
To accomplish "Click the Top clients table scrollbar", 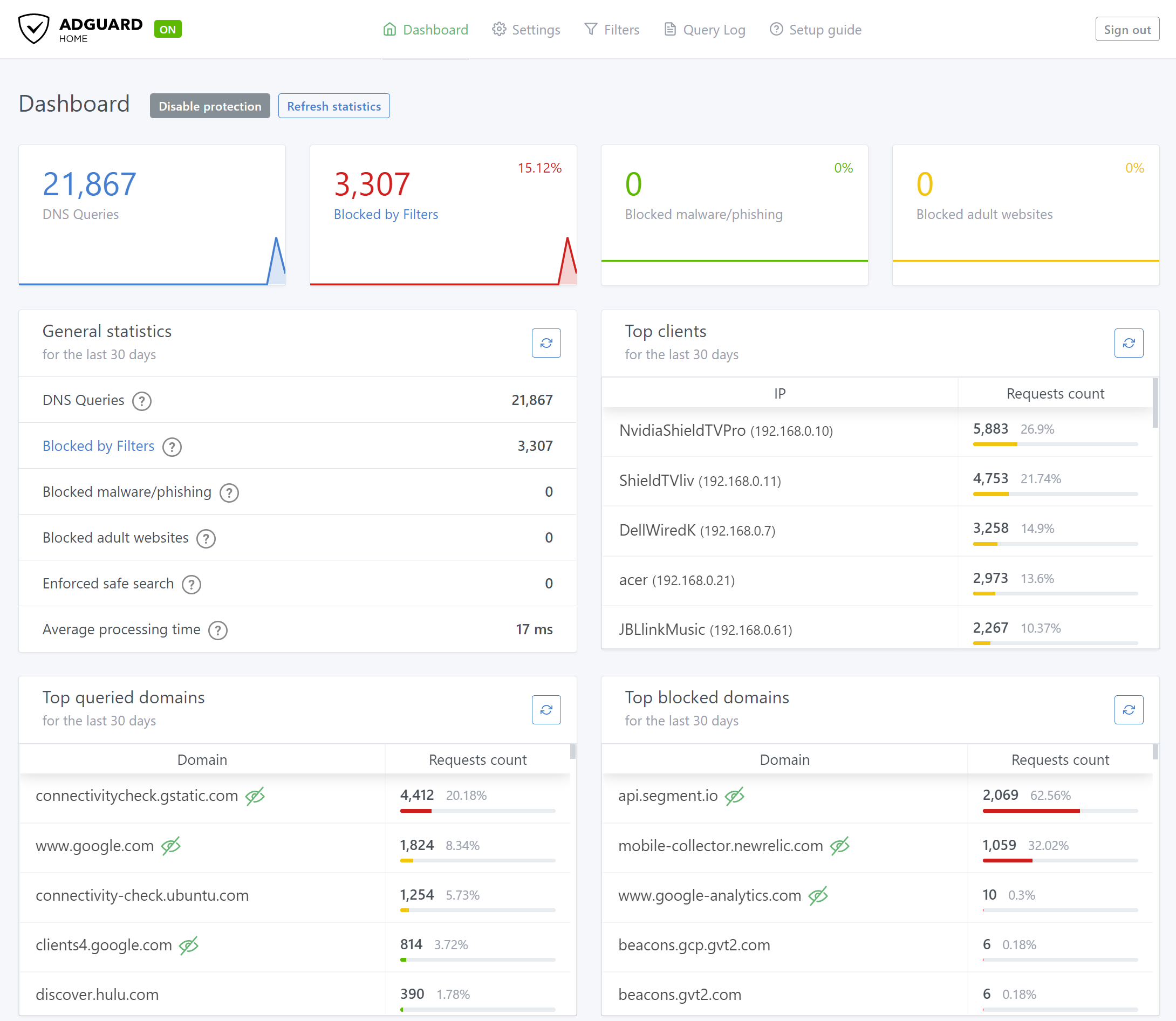I will coord(1155,403).
